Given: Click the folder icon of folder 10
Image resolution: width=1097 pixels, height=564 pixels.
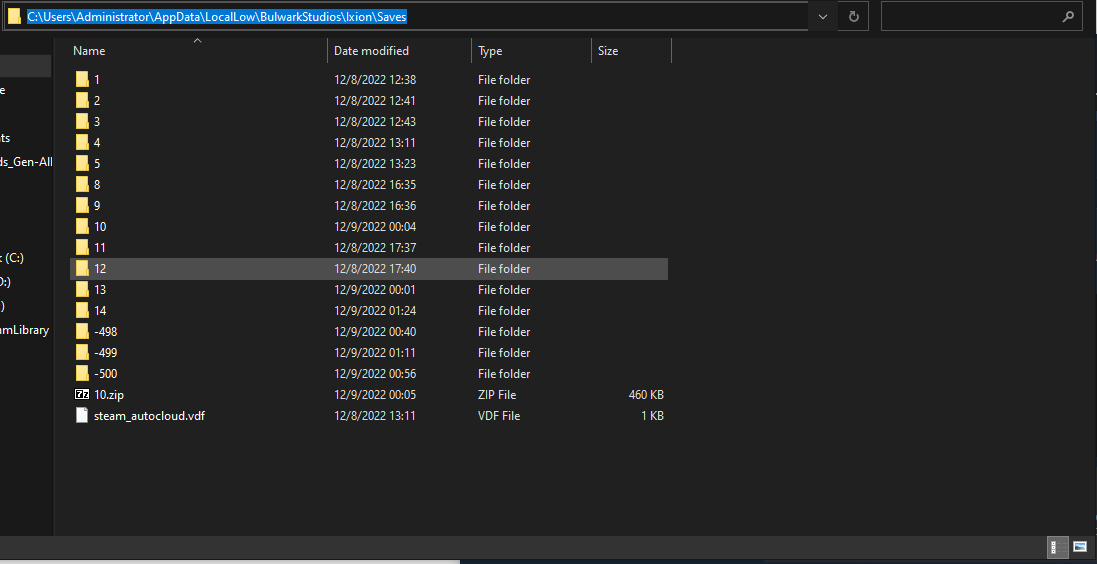Looking at the screenshot, I should click(82, 227).
